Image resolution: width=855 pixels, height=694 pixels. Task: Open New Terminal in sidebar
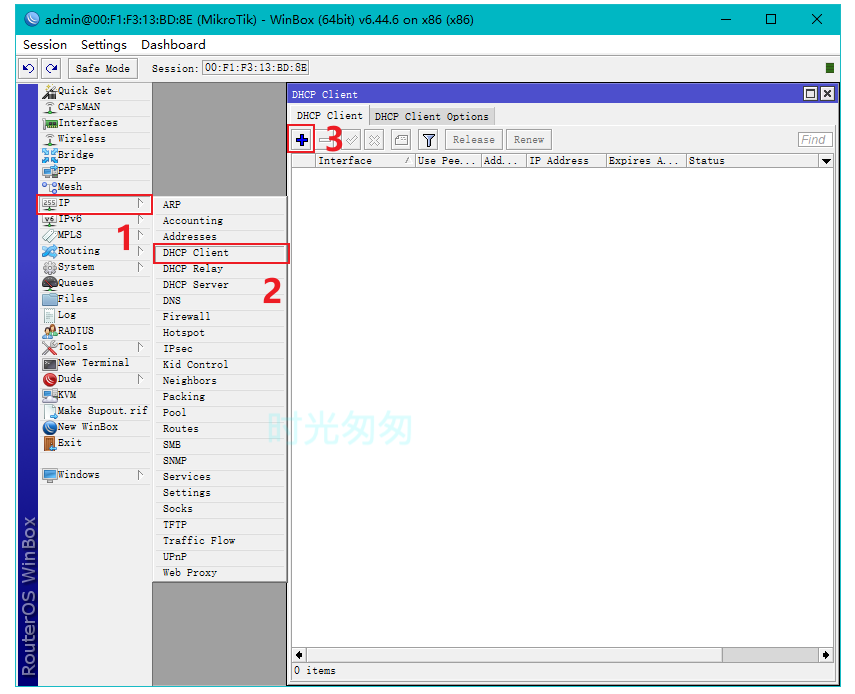(x=95, y=363)
